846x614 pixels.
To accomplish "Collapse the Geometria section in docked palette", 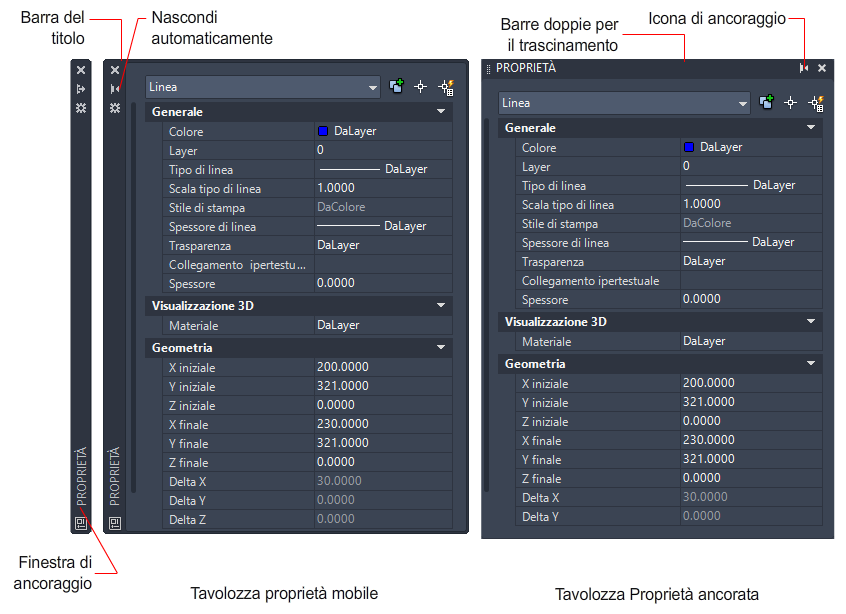I will point(810,363).
